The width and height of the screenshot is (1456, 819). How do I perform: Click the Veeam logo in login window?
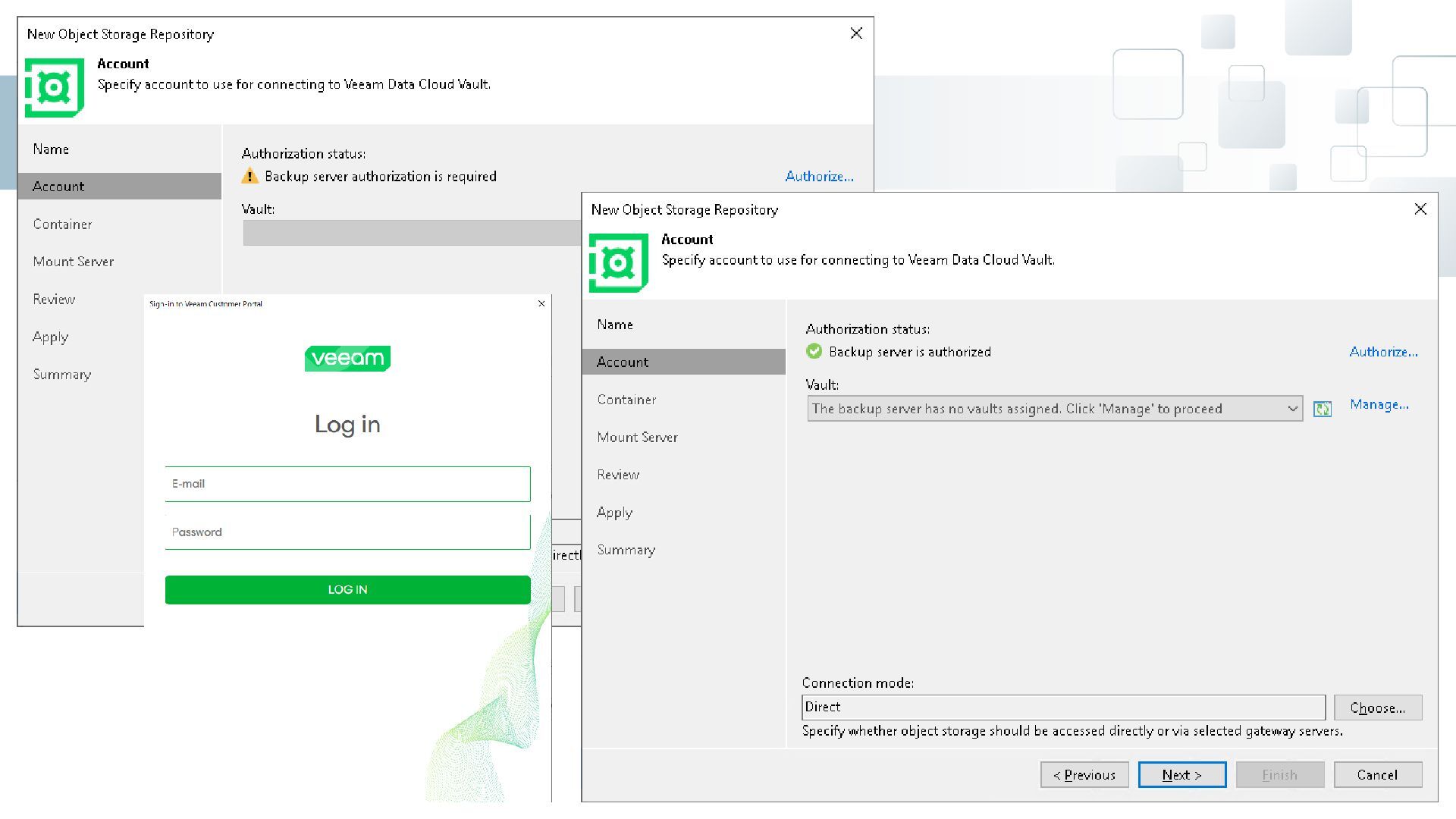click(347, 358)
